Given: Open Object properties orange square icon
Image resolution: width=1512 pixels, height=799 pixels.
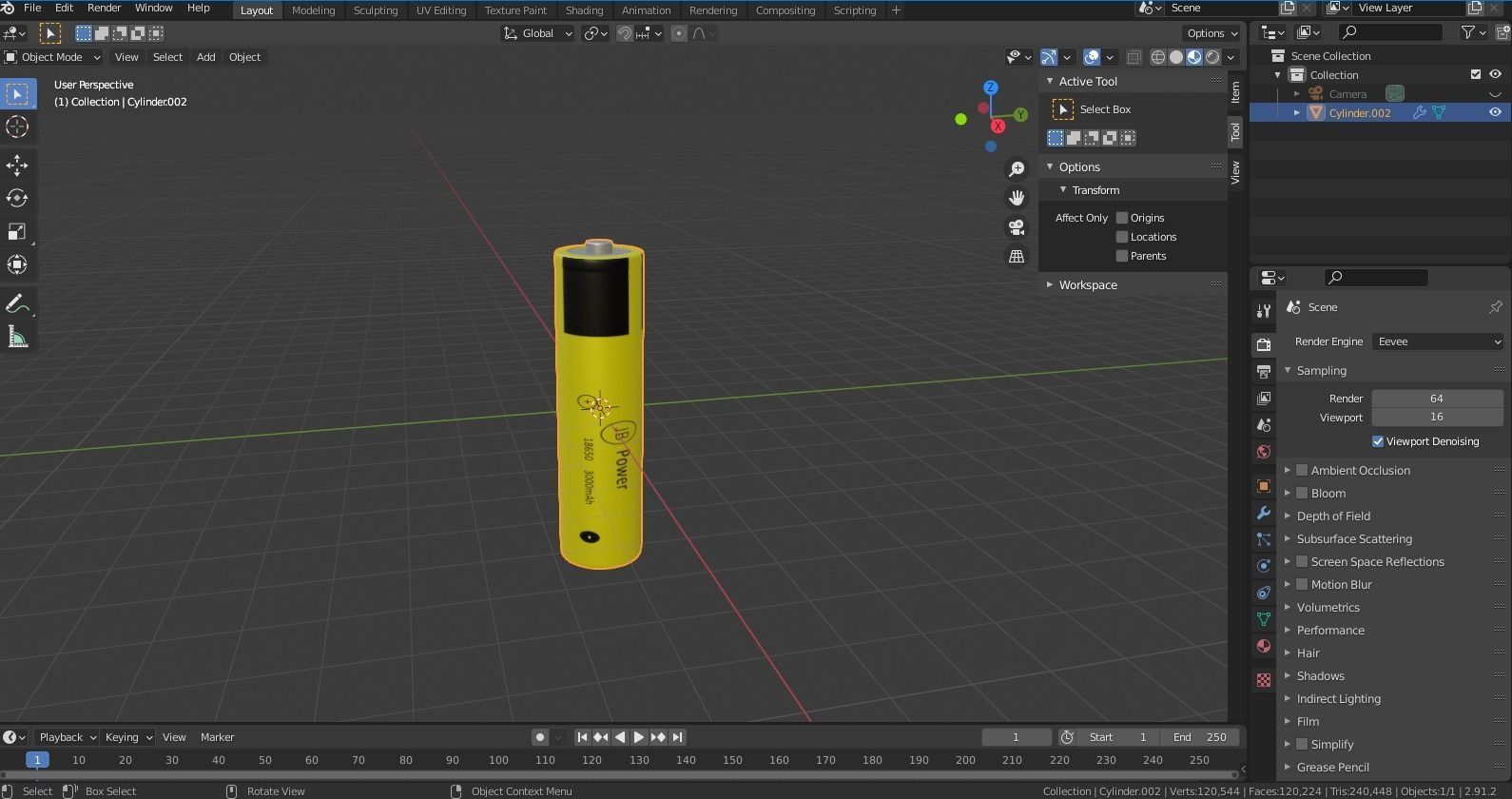Looking at the screenshot, I should point(1263,486).
